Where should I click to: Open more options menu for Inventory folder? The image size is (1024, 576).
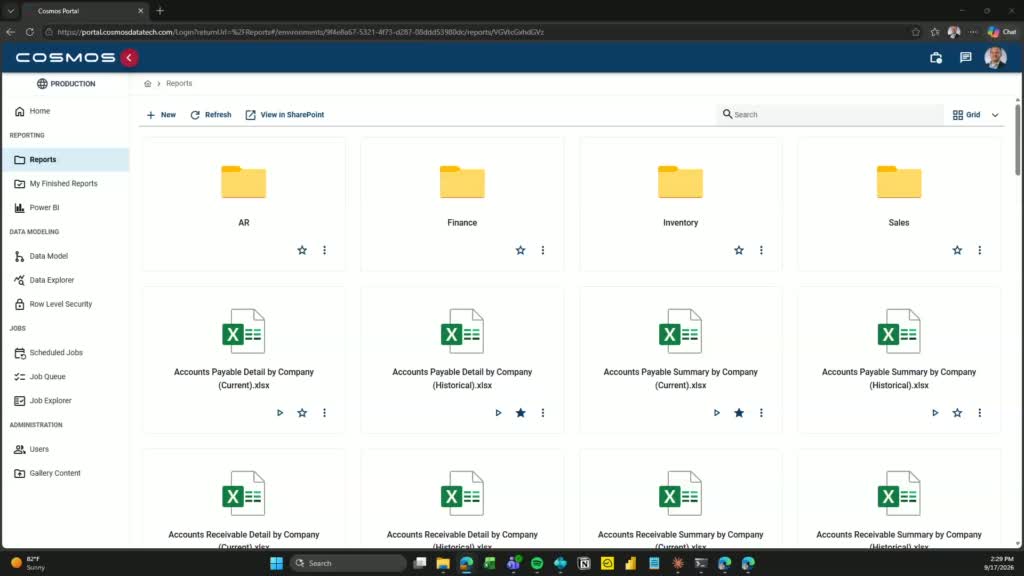tap(761, 250)
